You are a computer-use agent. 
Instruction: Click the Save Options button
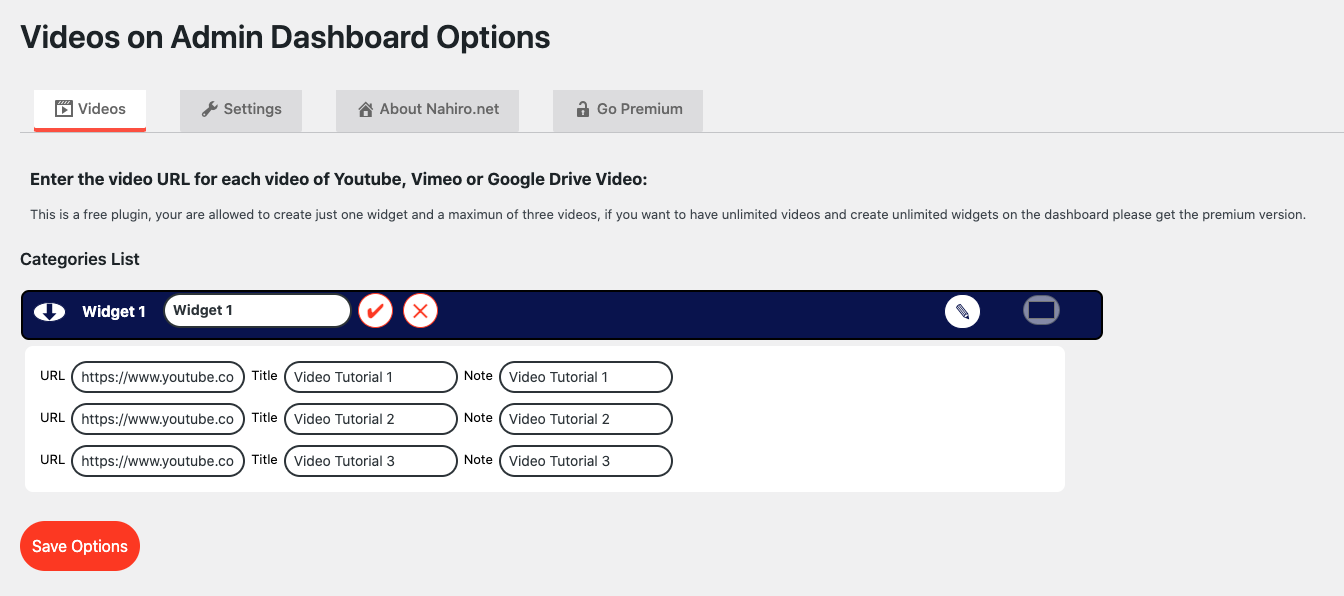(x=80, y=546)
